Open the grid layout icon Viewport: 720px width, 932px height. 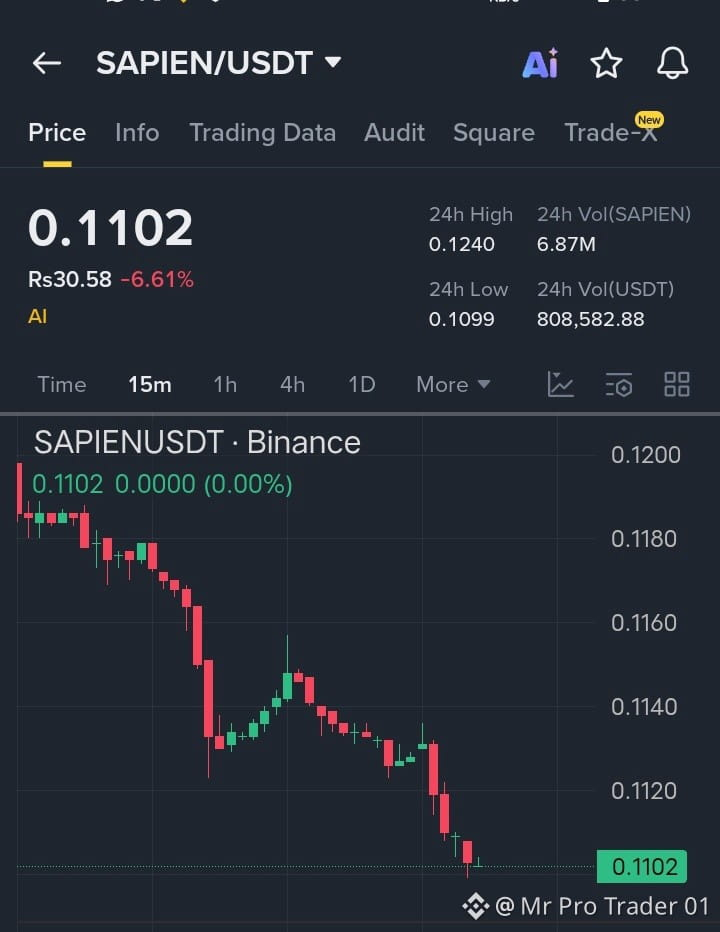tap(677, 385)
